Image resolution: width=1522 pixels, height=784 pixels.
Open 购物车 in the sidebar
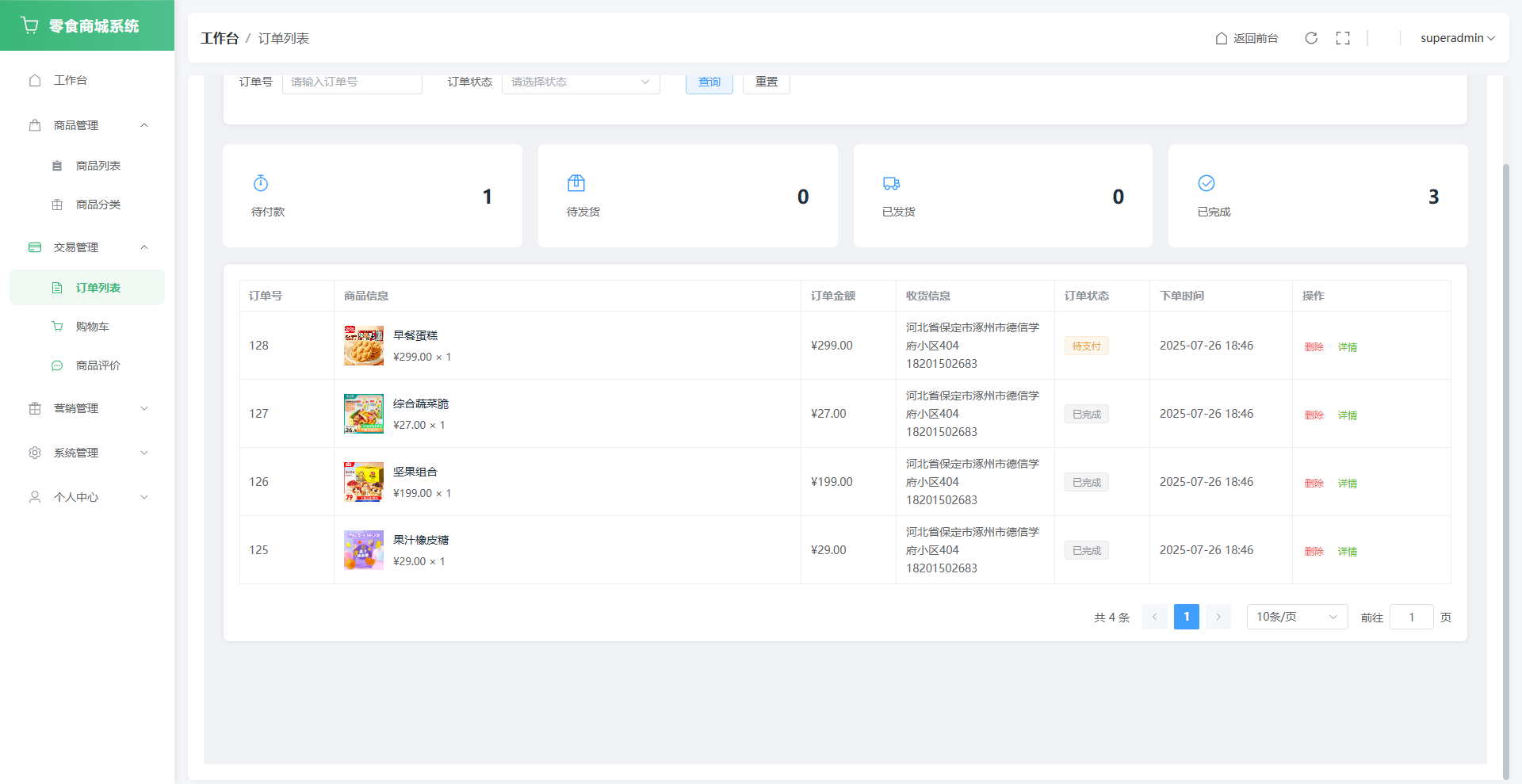[x=92, y=327]
